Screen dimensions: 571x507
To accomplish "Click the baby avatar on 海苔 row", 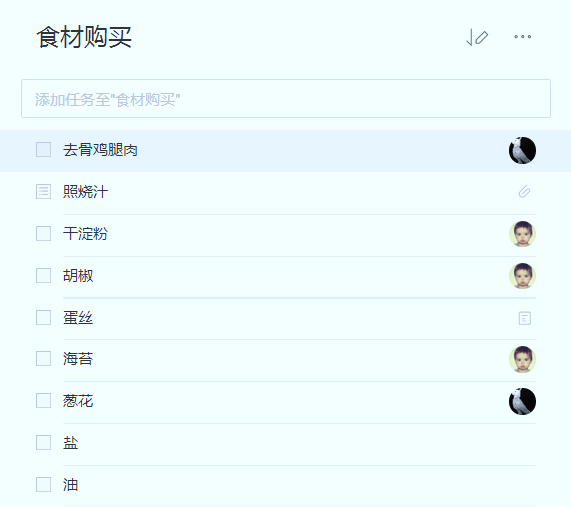I will pos(522,359).
